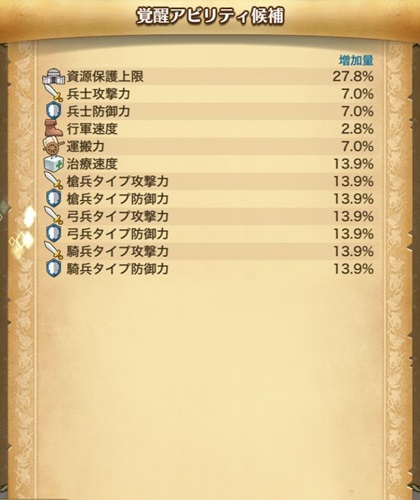Click the sword icon next to 兵士攻撃力
420x500 pixels.
54,93
